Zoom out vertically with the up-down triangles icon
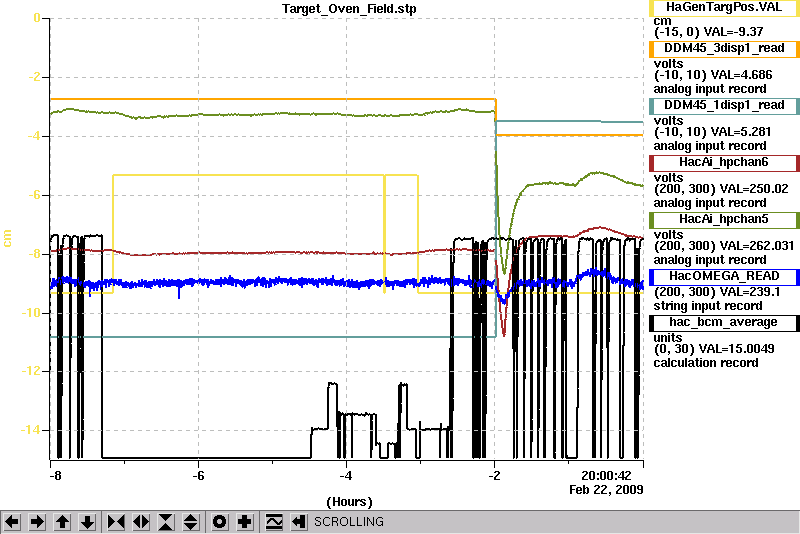The height and width of the screenshot is (534, 800). coord(191,522)
